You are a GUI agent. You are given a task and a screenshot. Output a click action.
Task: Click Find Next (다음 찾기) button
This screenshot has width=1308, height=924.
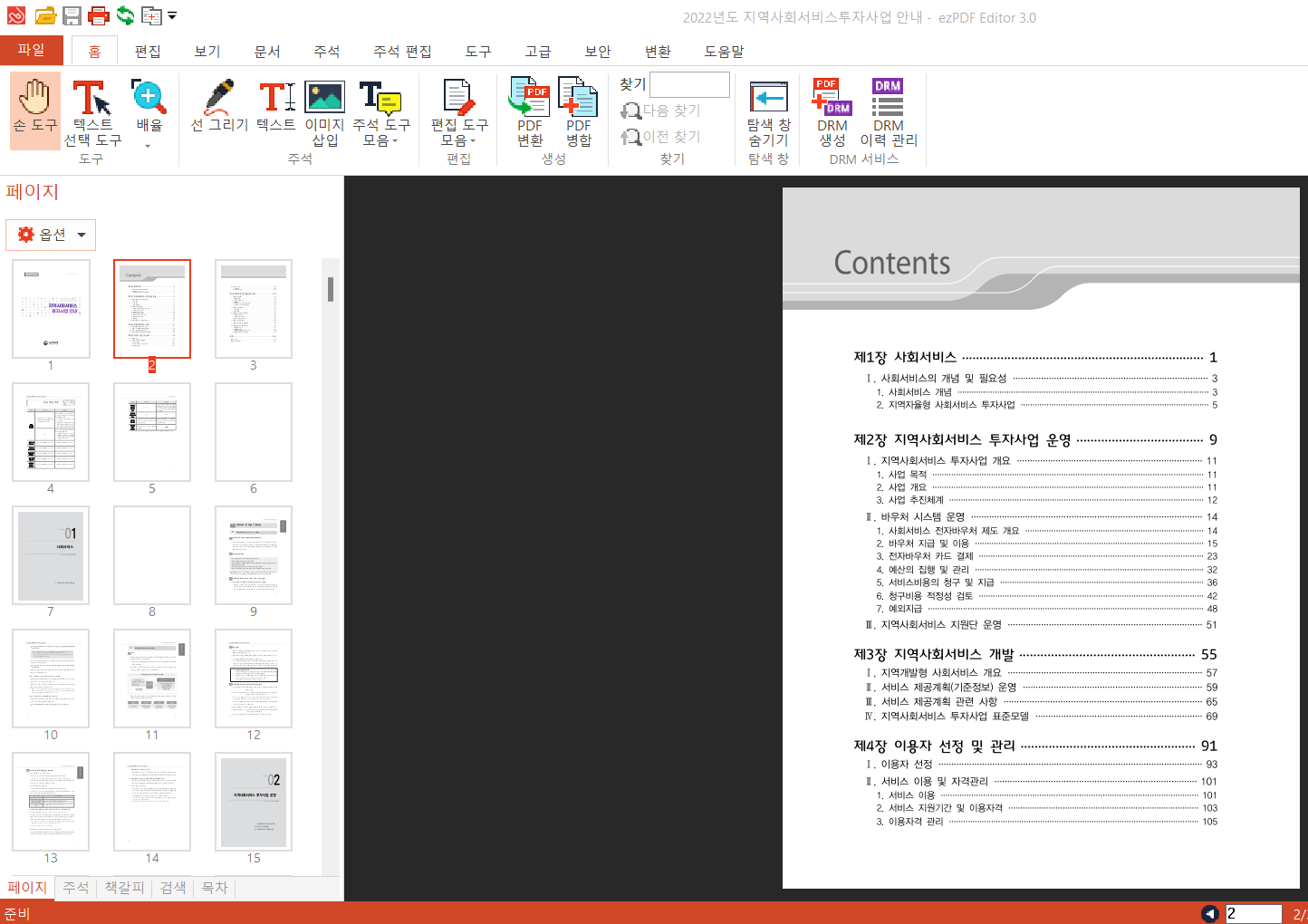pos(660,111)
